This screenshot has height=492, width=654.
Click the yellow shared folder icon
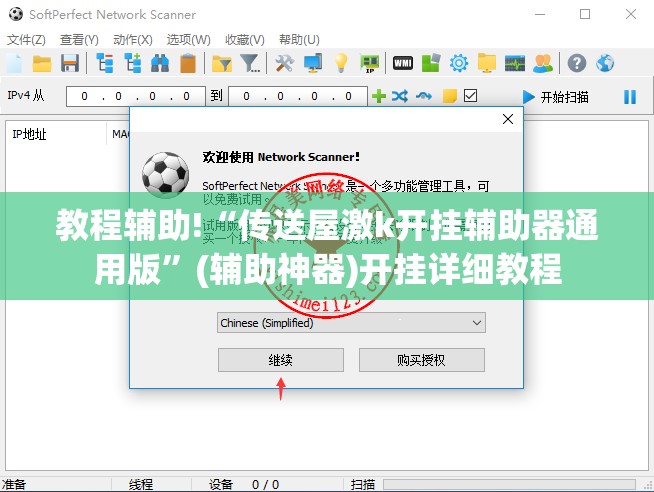pyautogui.click(x=487, y=63)
